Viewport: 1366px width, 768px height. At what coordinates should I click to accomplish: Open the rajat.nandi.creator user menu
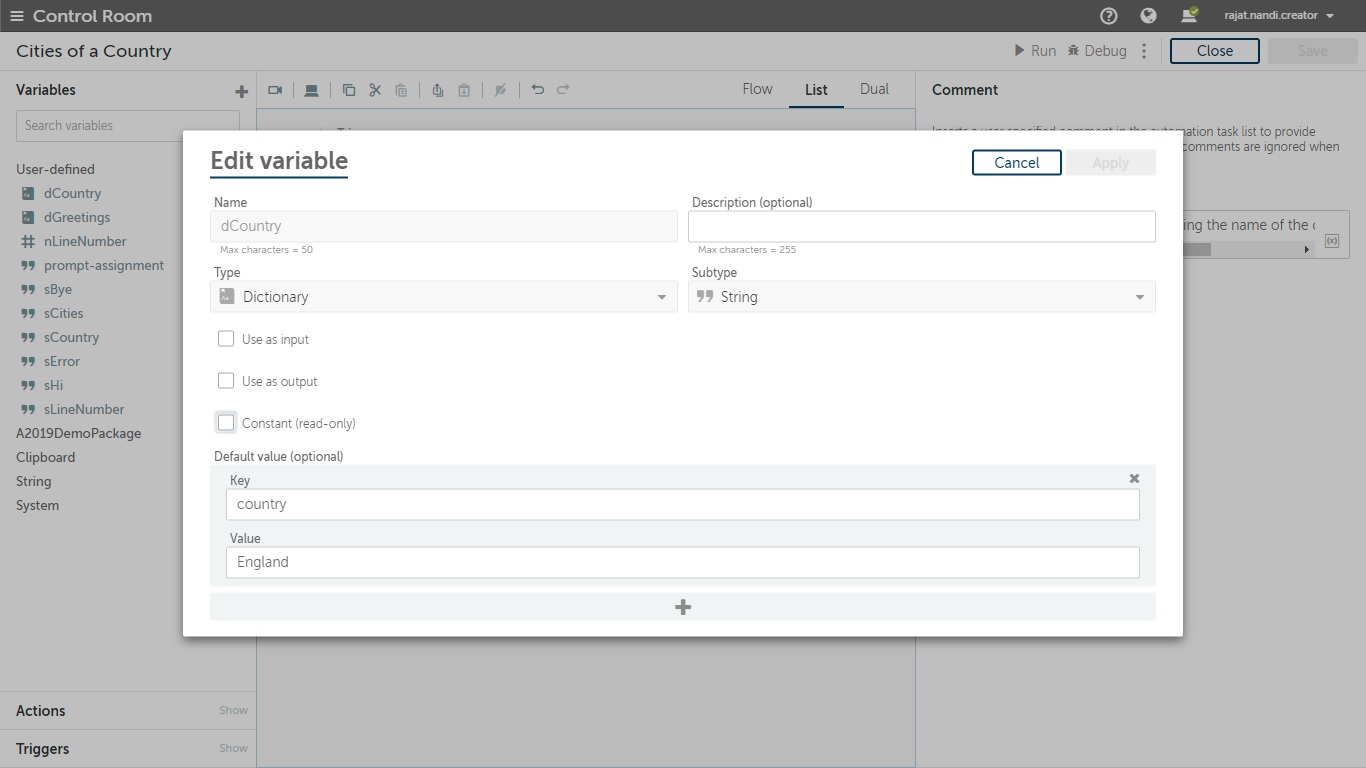[x=1279, y=16]
